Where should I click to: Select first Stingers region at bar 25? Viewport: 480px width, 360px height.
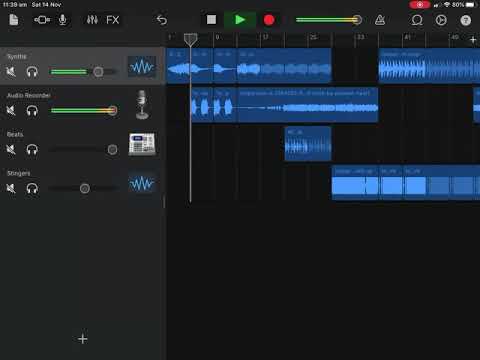coord(355,183)
